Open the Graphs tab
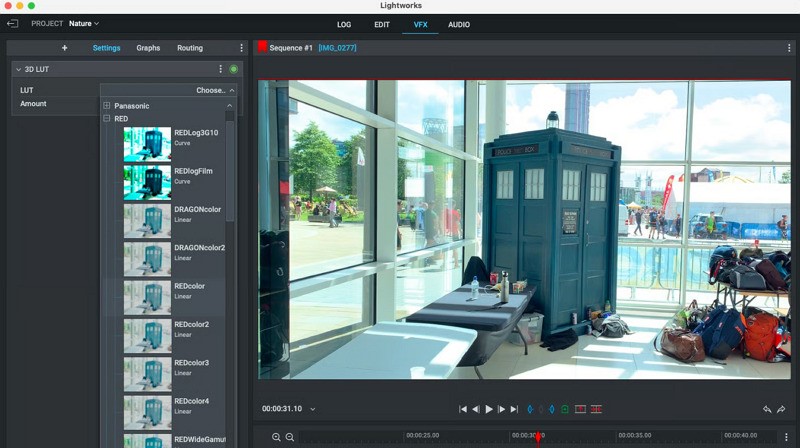 [x=148, y=48]
